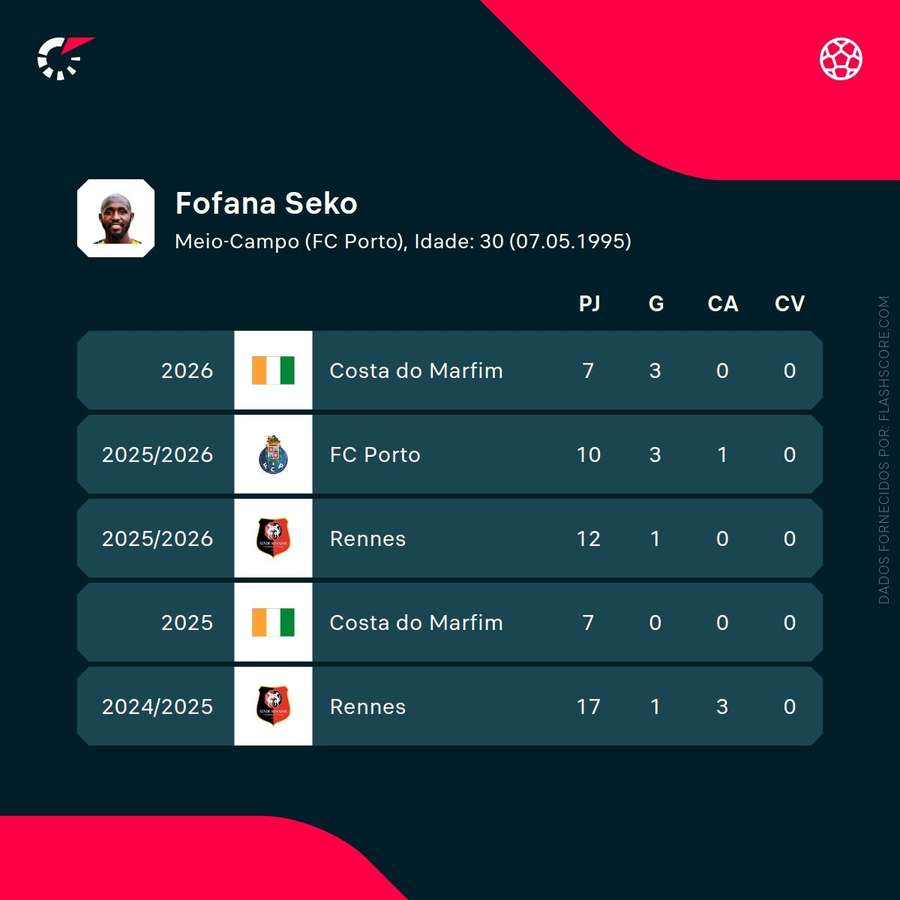The height and width of the screenshot is (900, 900).
Task: Click the 17 matches played value
Action: click(x=588, y=706)
